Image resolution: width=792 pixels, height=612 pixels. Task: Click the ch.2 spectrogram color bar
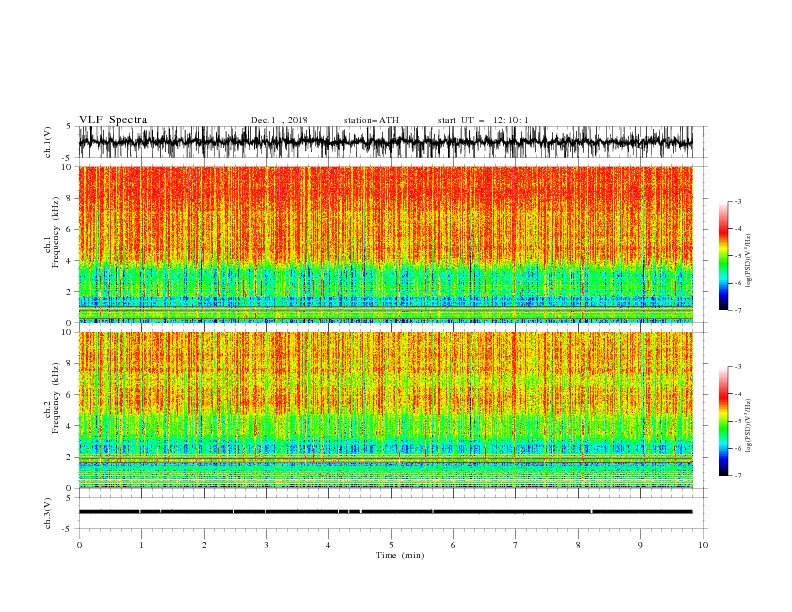click(723, 421)
